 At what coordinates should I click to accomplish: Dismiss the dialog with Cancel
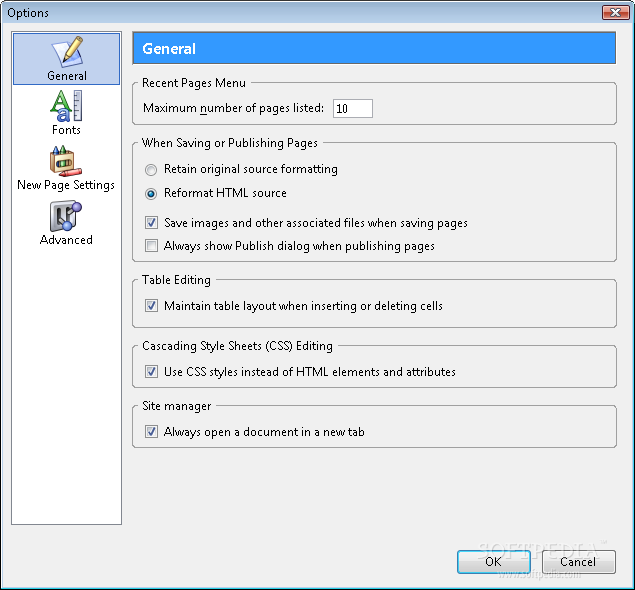point(579,562)
